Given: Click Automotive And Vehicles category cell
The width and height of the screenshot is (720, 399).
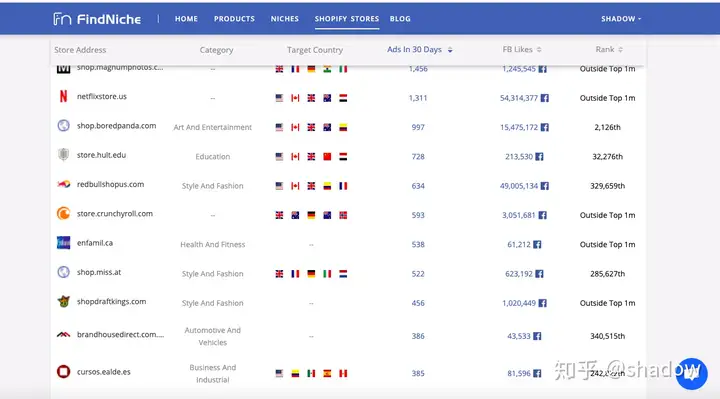Looking at the screenshot, I should click(x=213, y=336).
